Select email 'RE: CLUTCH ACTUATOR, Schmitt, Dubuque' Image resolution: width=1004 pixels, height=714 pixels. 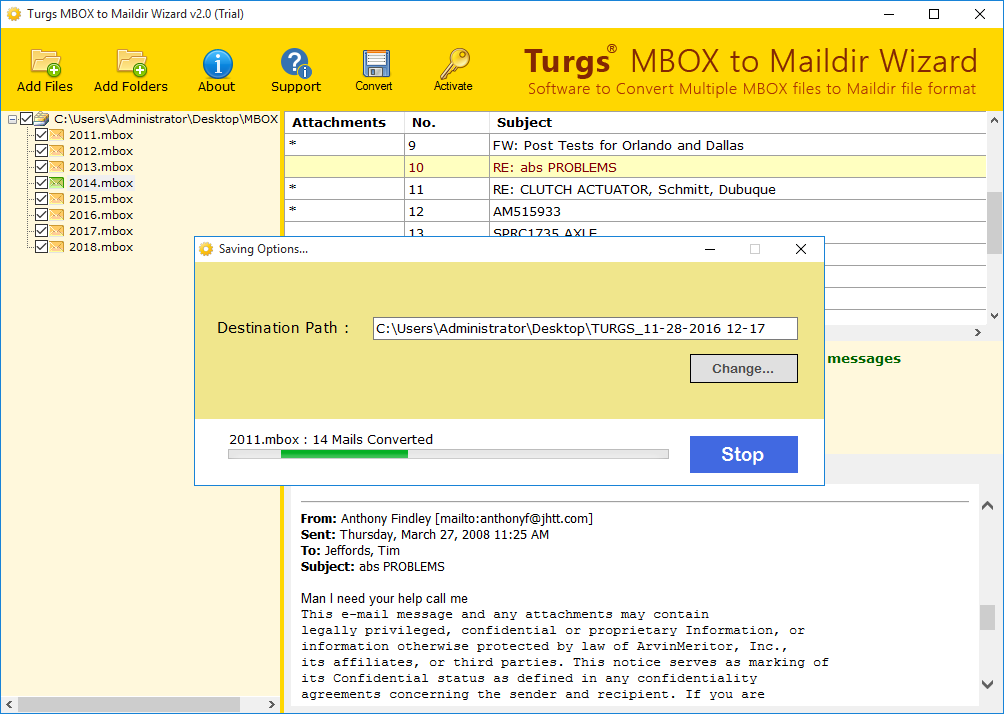pyautogui.click(x=634, y=190)
